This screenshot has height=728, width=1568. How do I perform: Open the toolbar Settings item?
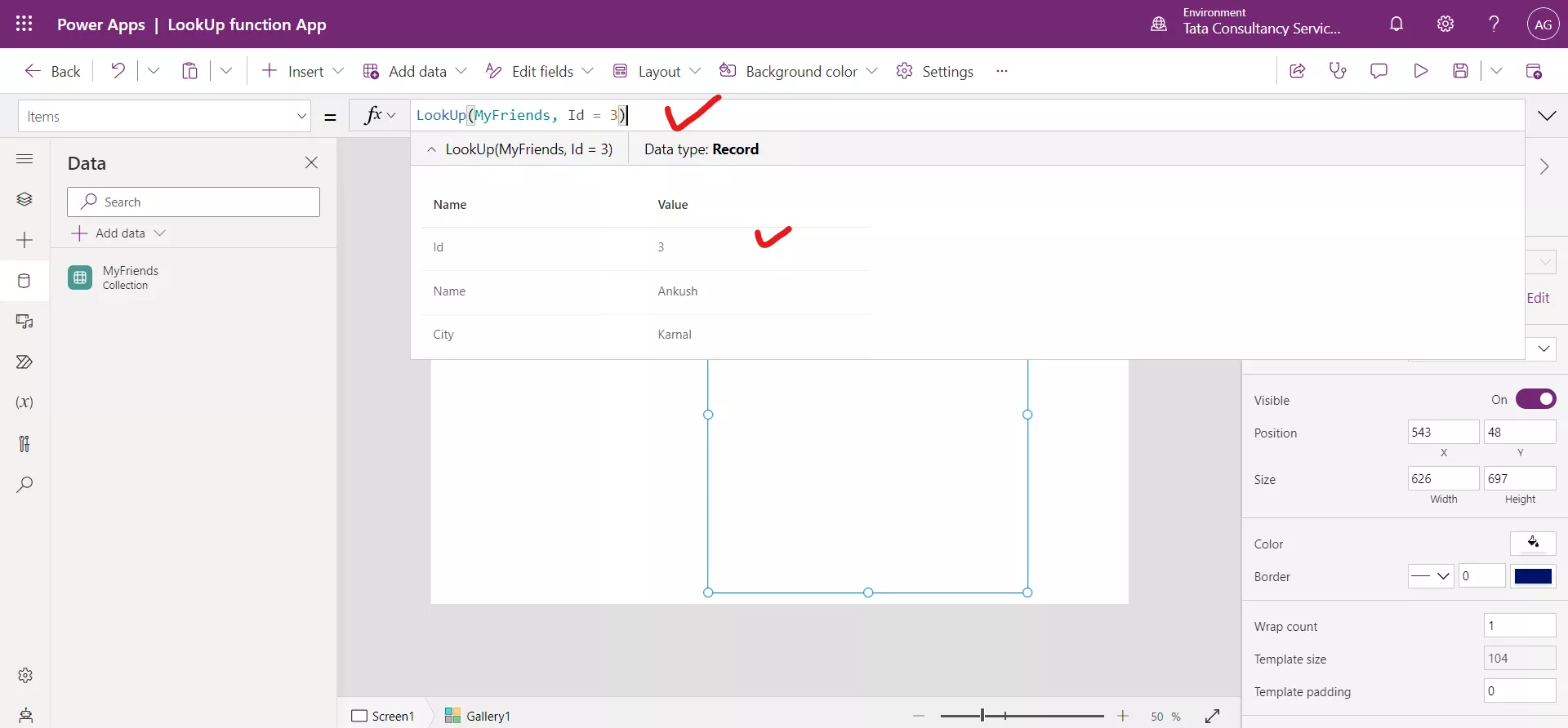pos(934,71)
